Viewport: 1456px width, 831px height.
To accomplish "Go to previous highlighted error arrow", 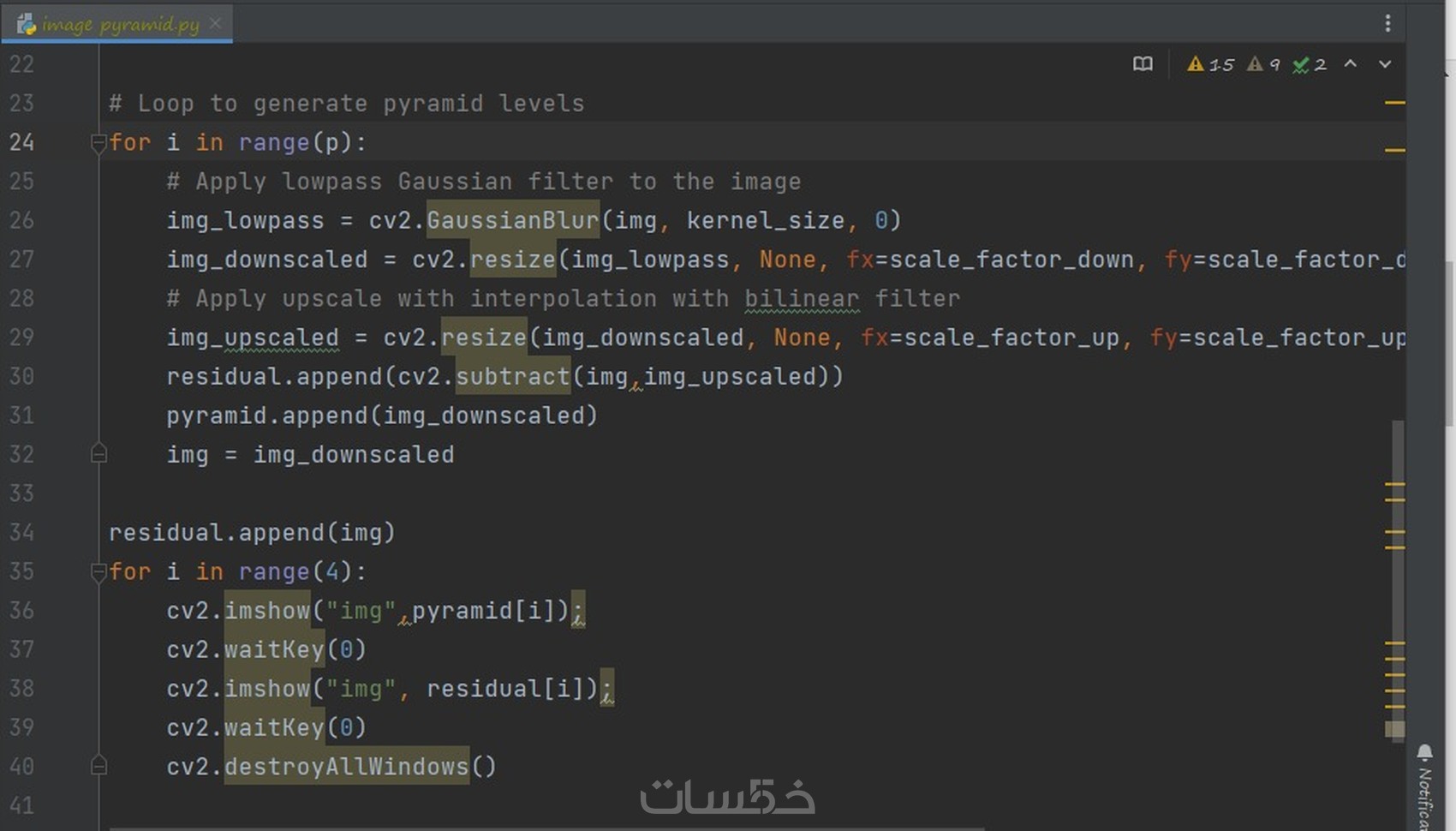I will point(1351,64).
